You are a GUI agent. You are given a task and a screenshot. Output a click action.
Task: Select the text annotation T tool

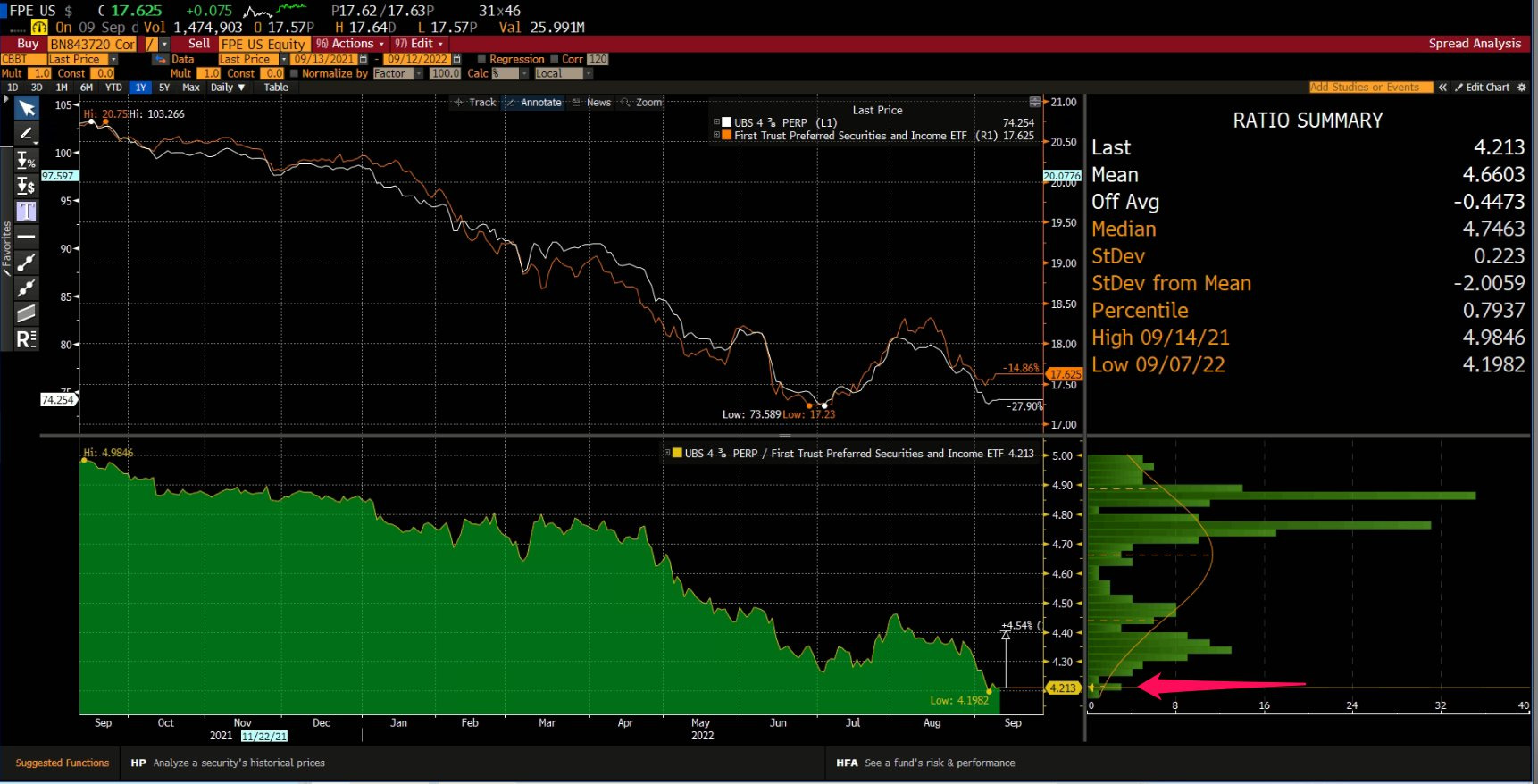pyautogui.click(x=27, y=211)
